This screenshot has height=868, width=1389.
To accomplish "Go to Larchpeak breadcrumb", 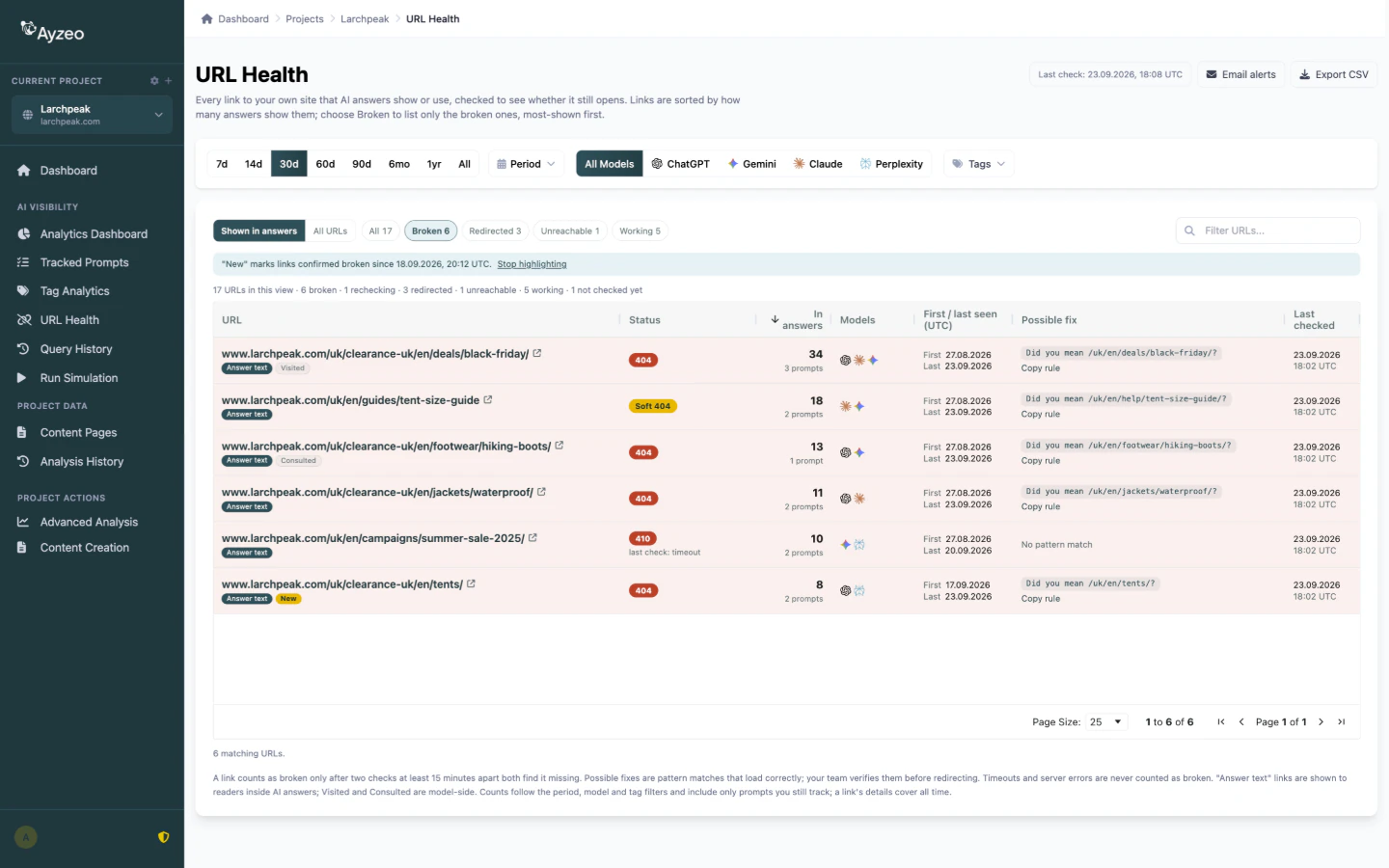I will click(365, 19).
